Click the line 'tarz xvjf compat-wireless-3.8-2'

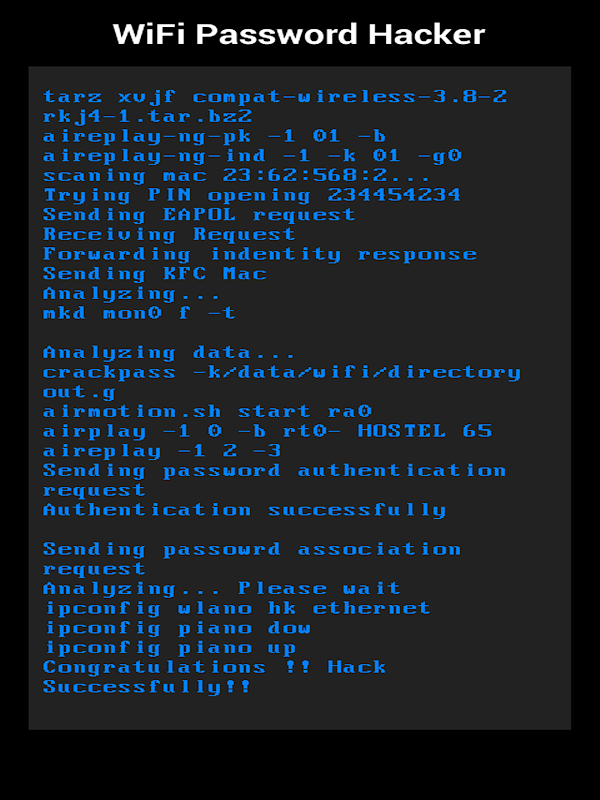pyautogui.click(x=275, y=96)
